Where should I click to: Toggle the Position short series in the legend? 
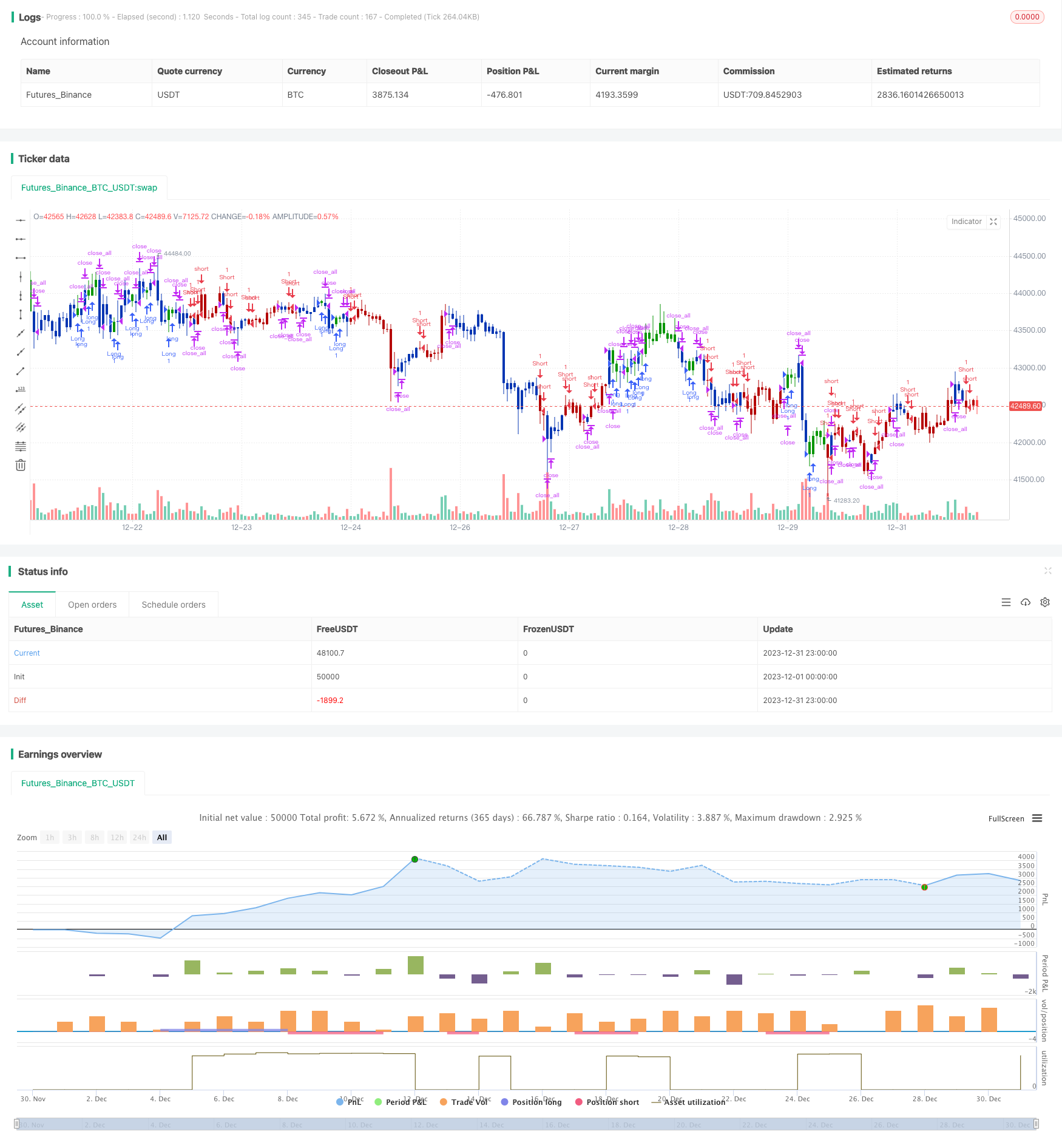coord(607,1102)
